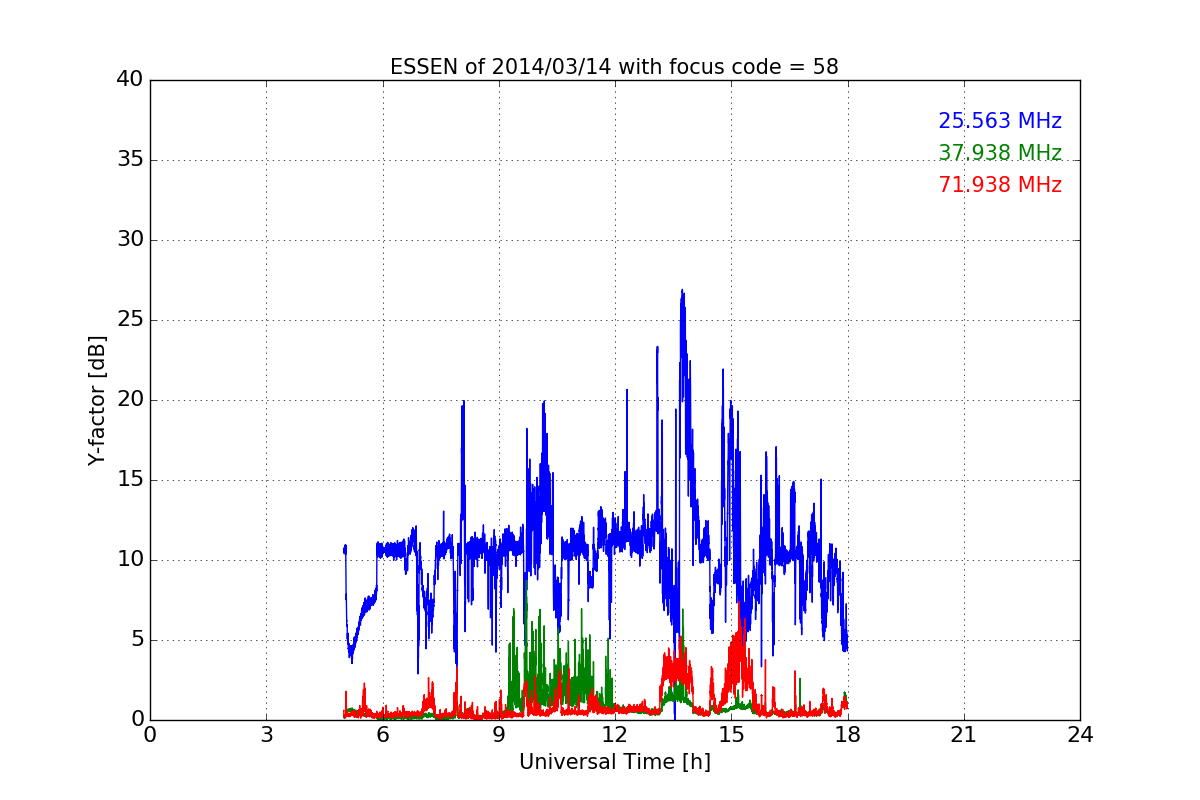The image size is (1200, 800).
Task: Click the x-axis tick value 18
Action: coord(848,735)
